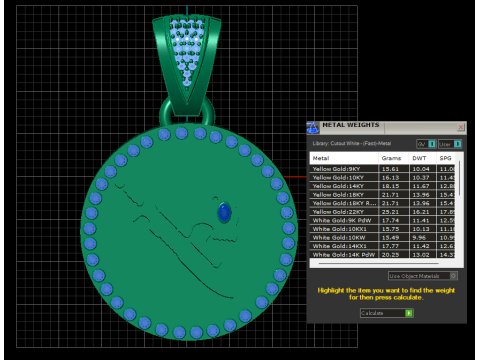Image resolution: width=480 pixels, height=360 pixels.
Task: Click the 17.74 grams value
Action: coord(390,220)
